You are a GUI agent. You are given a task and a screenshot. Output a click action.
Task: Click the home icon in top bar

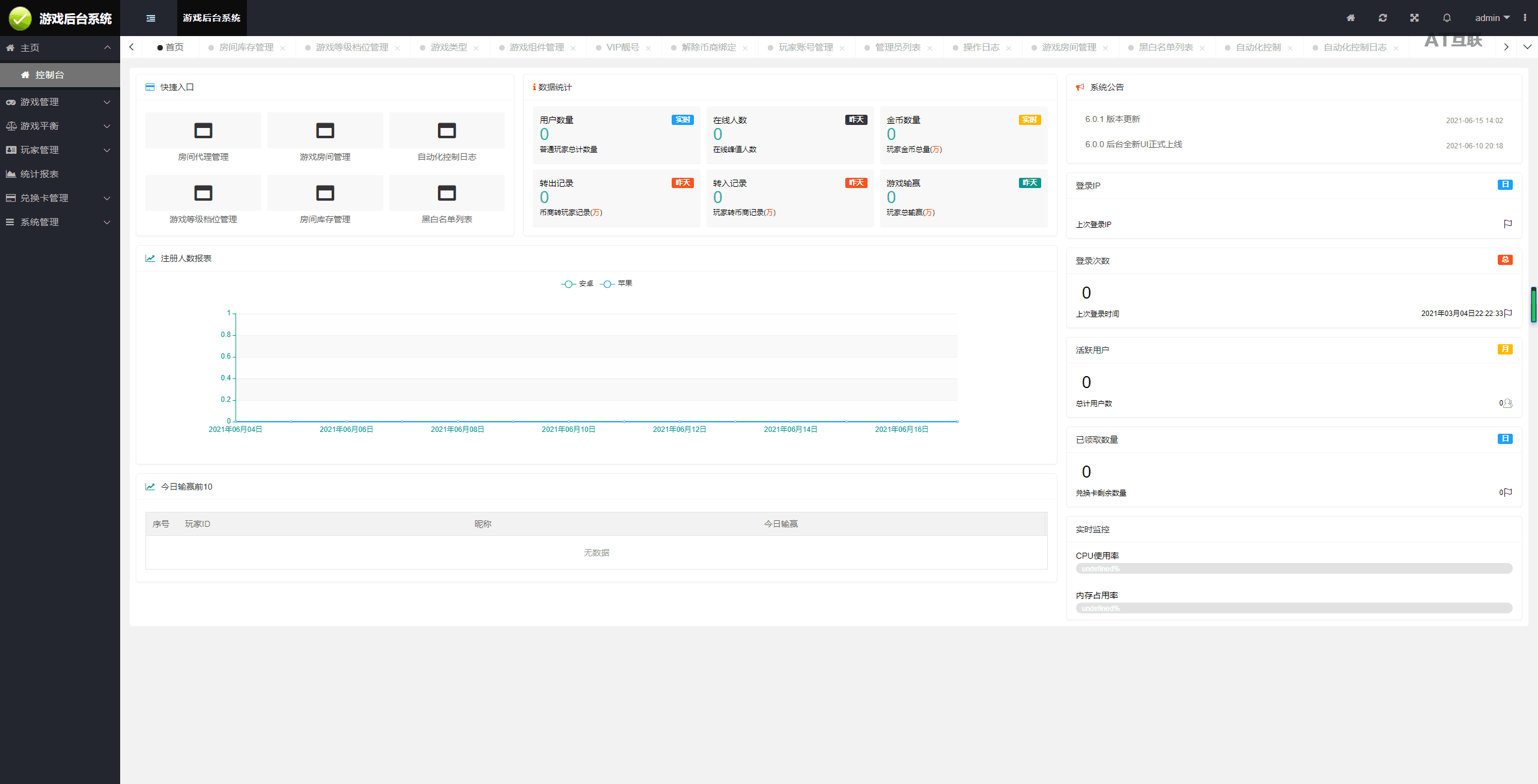pos(1351,18)
